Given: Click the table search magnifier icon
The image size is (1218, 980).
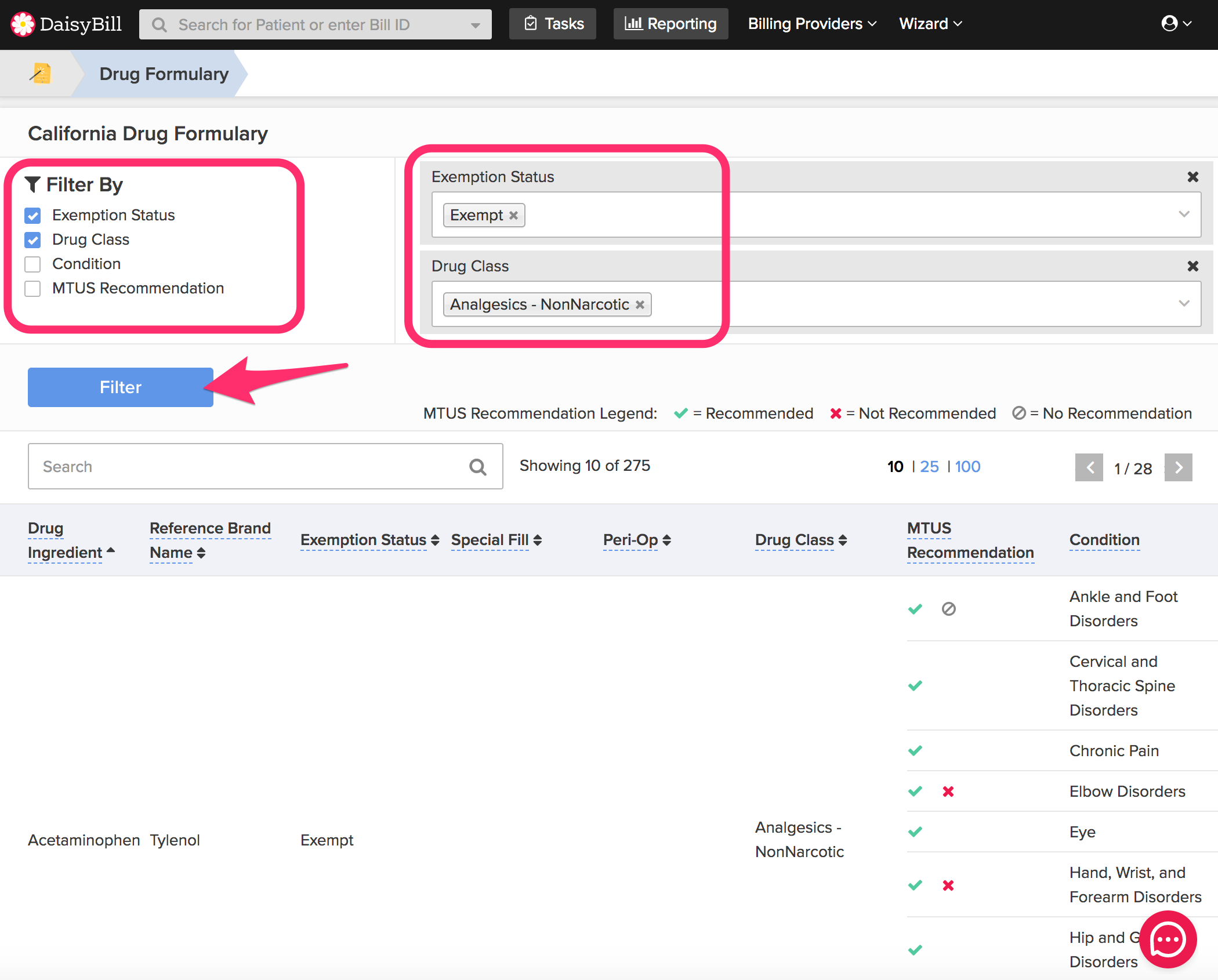Looking at the screenshot, I should (477, 467).
